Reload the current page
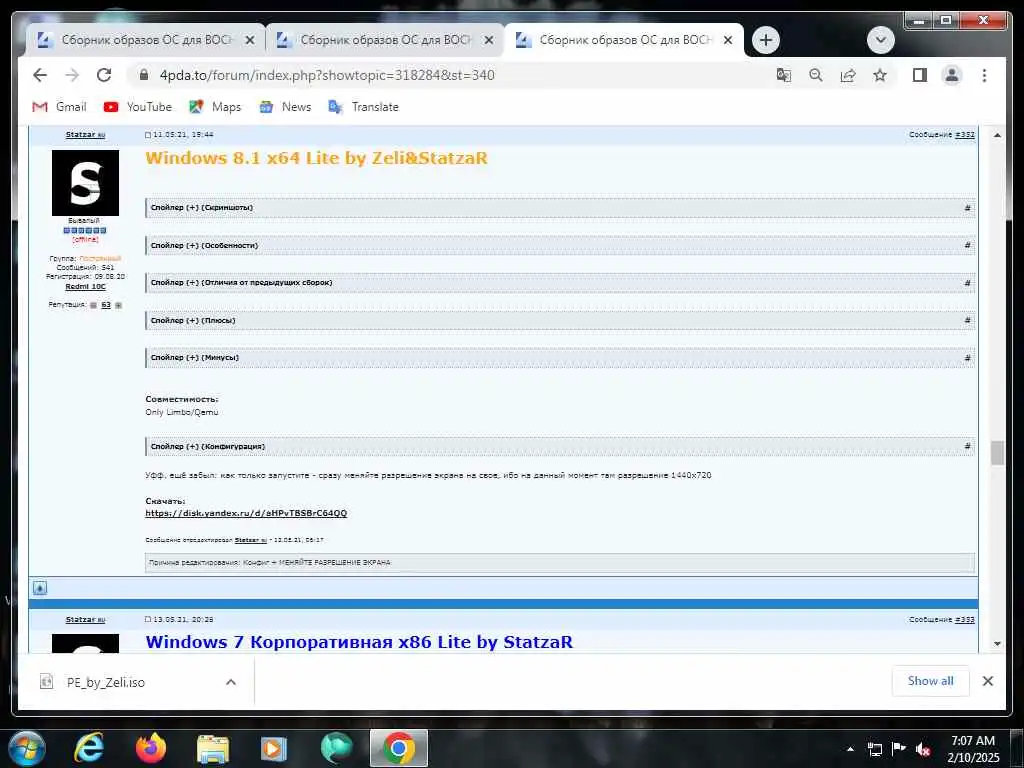This screenshot has height=768, width=1024. (x=104, y=75)
